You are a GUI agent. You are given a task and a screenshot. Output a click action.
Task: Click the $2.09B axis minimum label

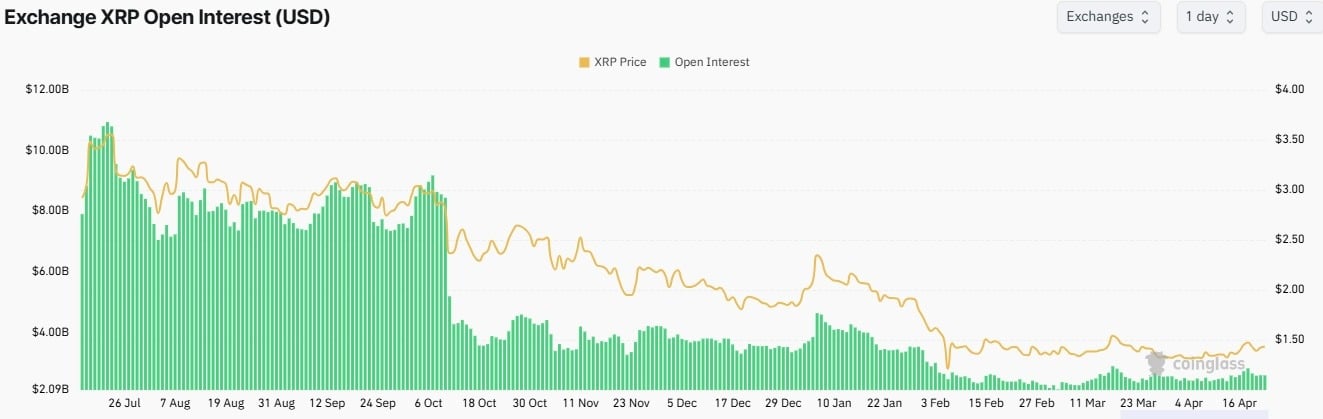point(47,388)
